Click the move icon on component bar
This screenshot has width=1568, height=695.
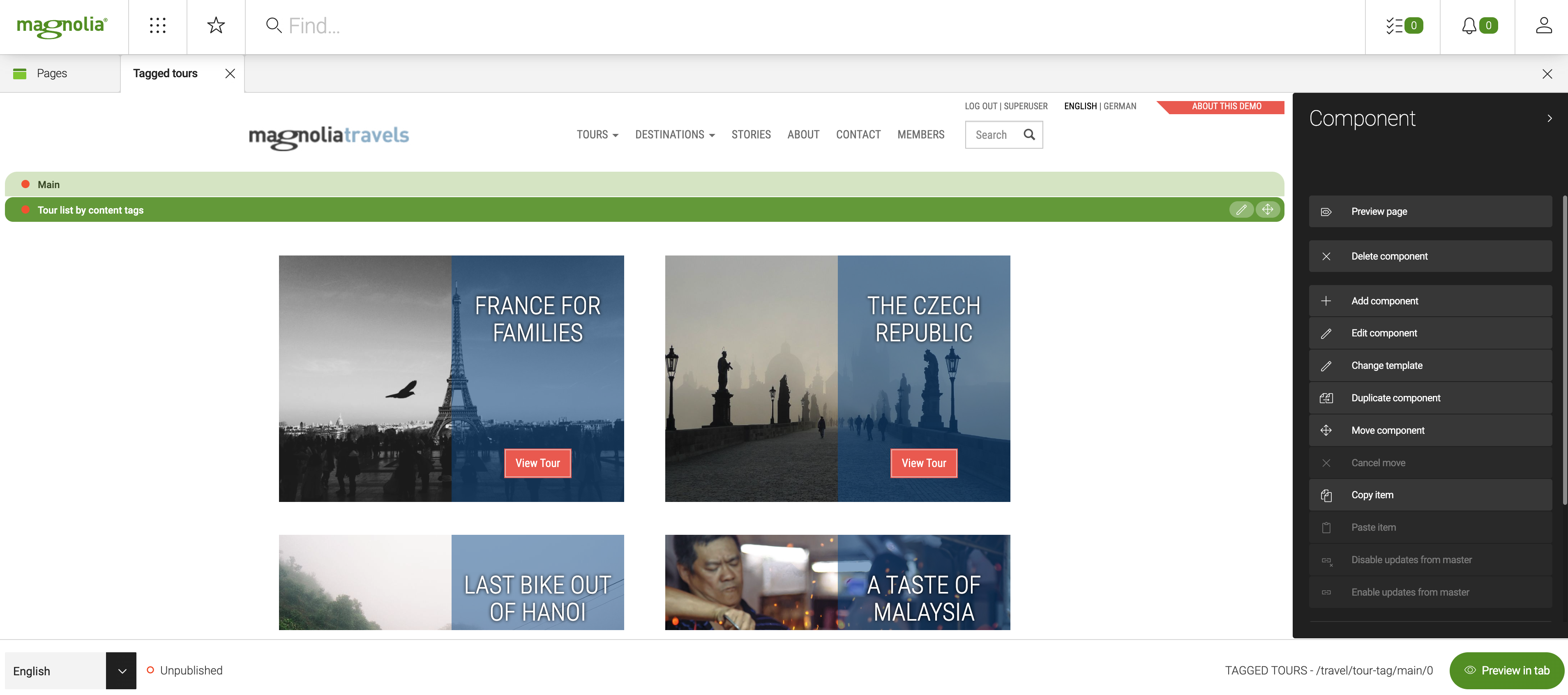pos(1267,210)
